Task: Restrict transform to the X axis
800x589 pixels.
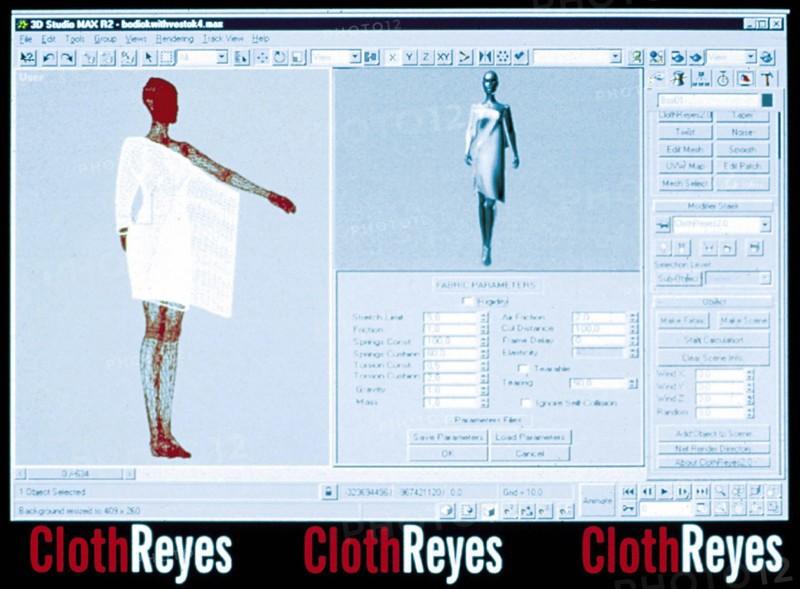Action: 392,57
